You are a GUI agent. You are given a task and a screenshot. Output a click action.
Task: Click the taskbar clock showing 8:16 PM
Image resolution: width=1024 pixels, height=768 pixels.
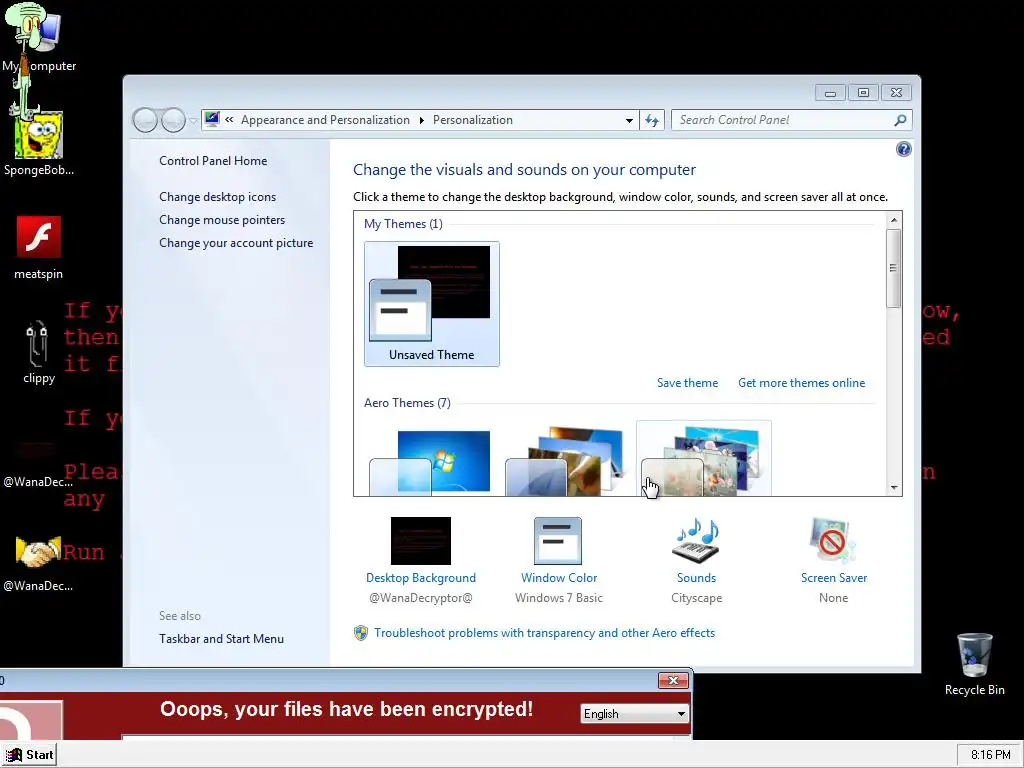(989, 755)
